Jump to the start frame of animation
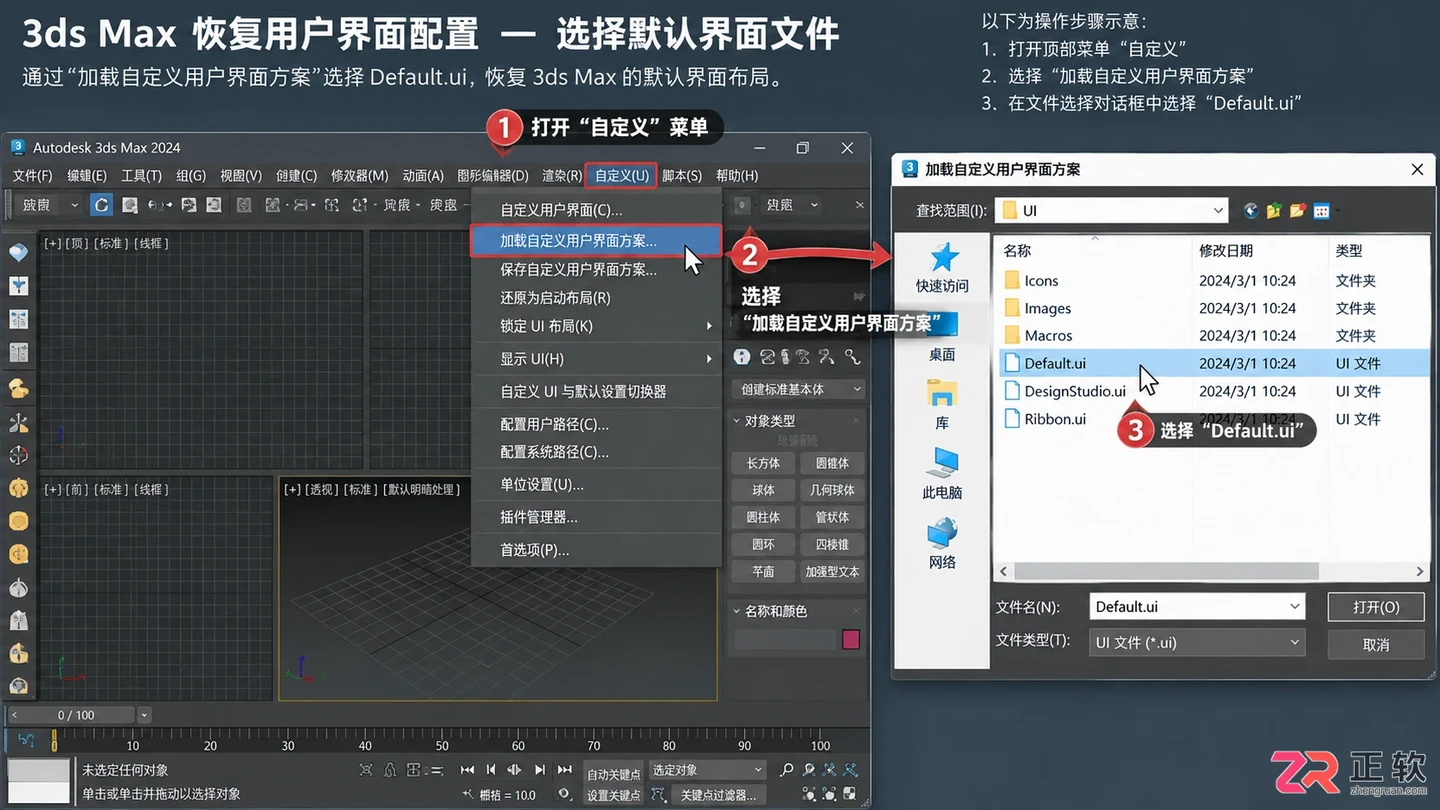This screenshot has height=810, width=1440. coord(467,770)
